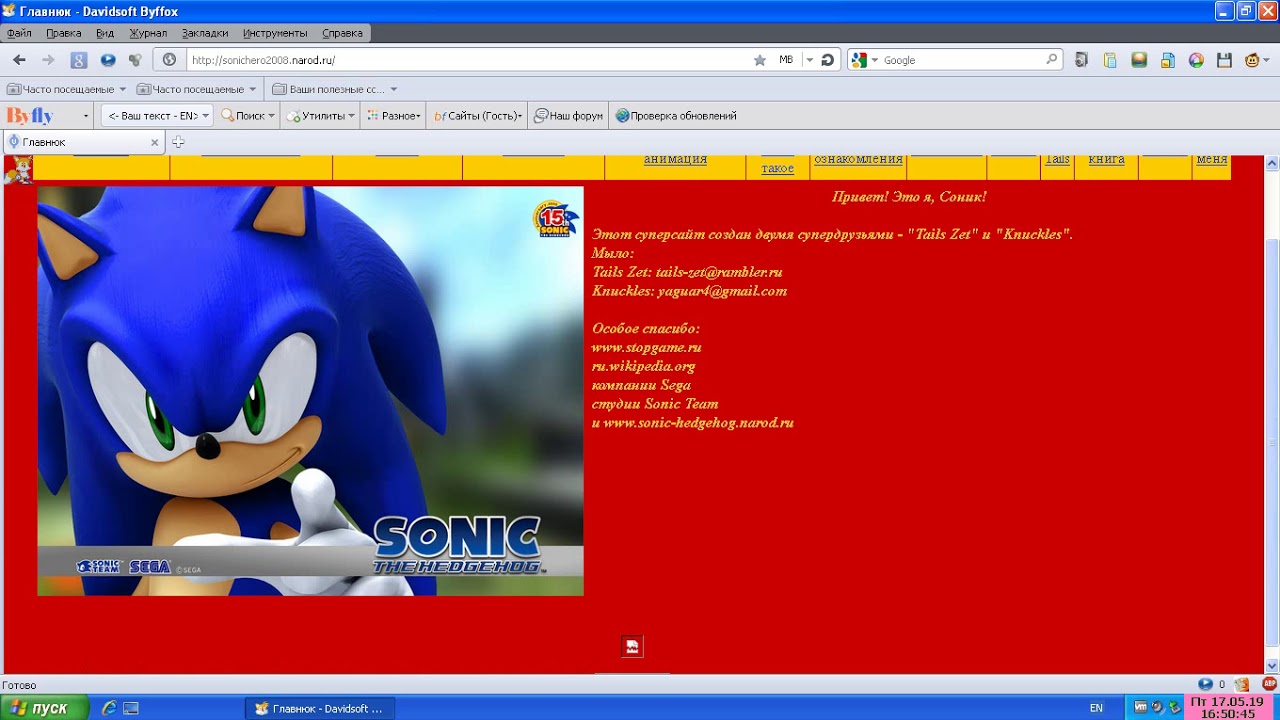Click Show Desktop quick launch icon
The width and height of the screenshot is (1280, 720).
[x=131, y=708]
